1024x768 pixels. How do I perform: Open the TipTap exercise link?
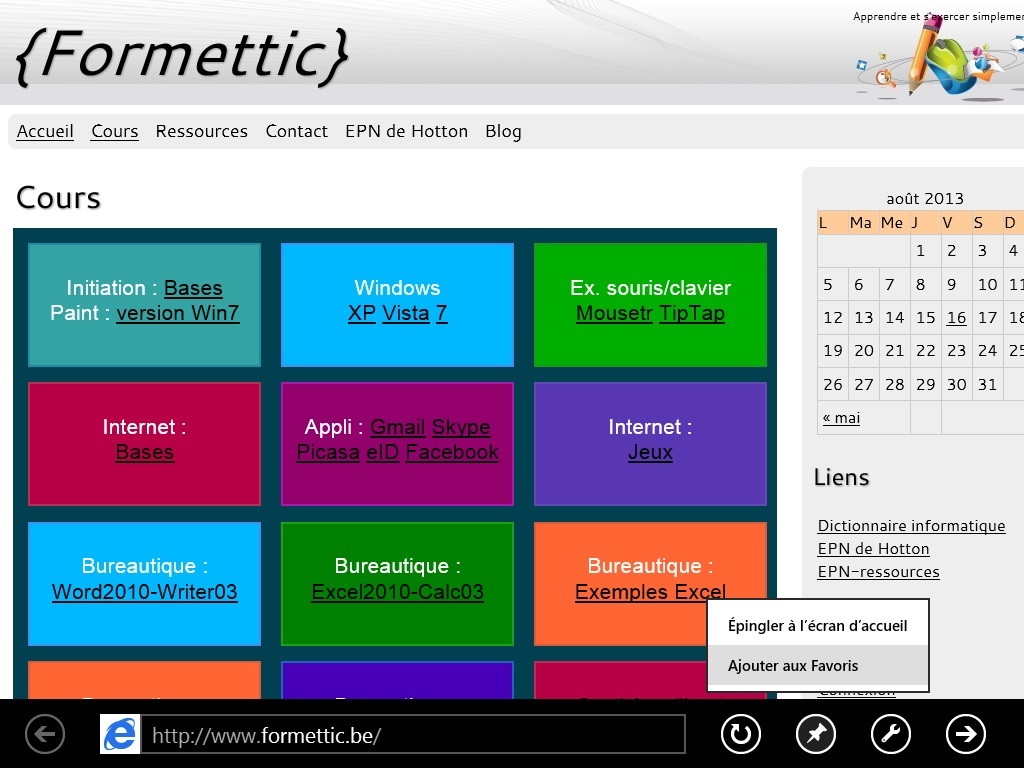click(692, 313)
